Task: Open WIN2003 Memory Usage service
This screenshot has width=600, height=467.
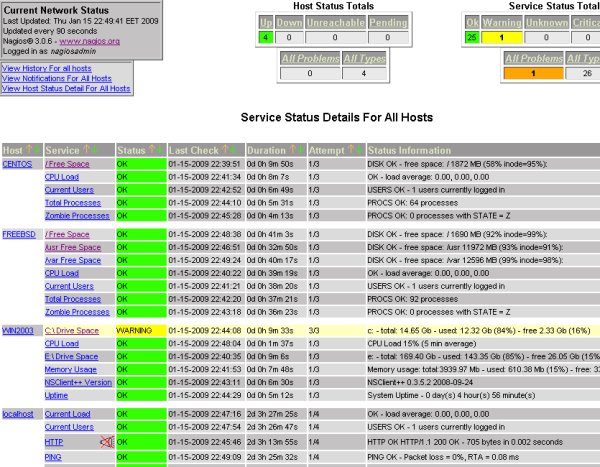Action: pyautogui.click(x=70, y=370)
